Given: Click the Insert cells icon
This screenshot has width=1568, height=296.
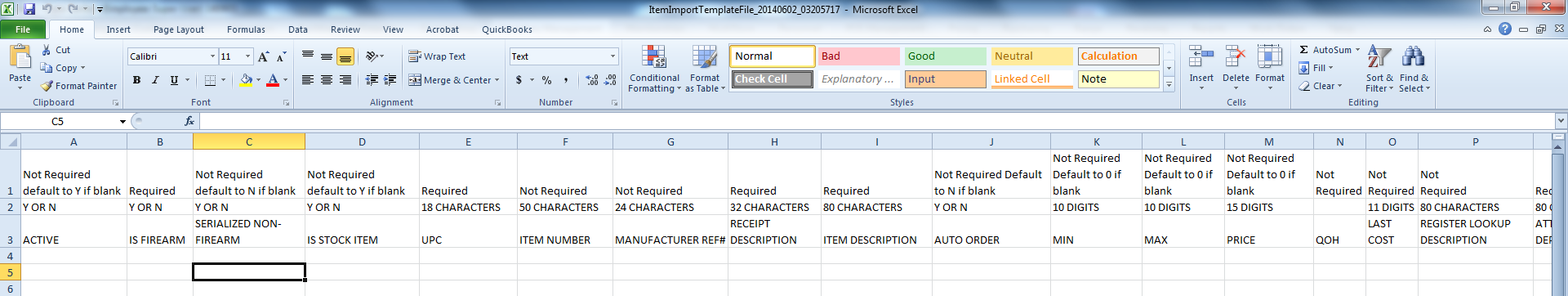Looking at the screenshot, I should click(1200, 57).
